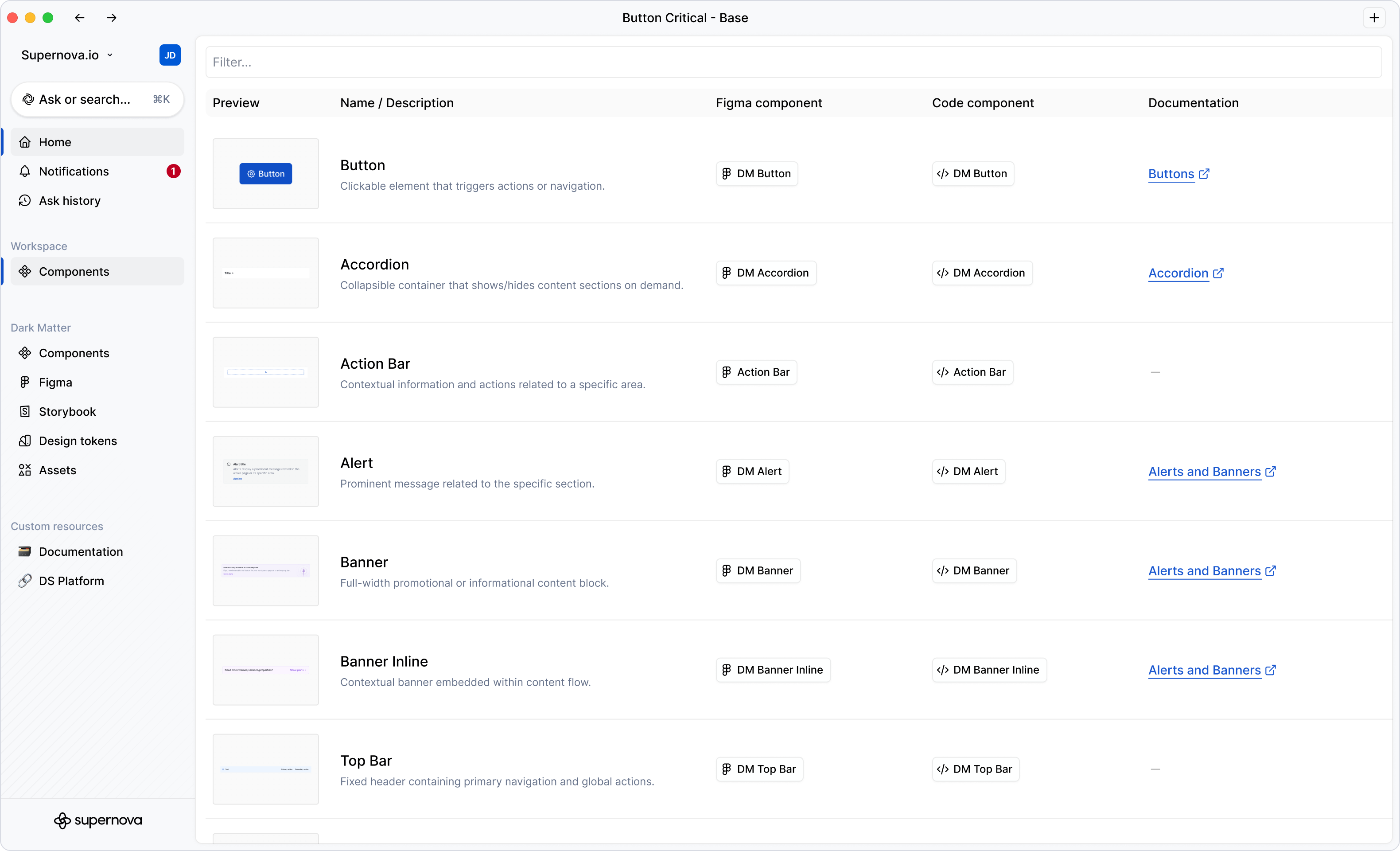The height and width of the screenshot is (851, 1400).
Task: Open the Supernova.io workspace switcher
Action: [x=66, y=55]
